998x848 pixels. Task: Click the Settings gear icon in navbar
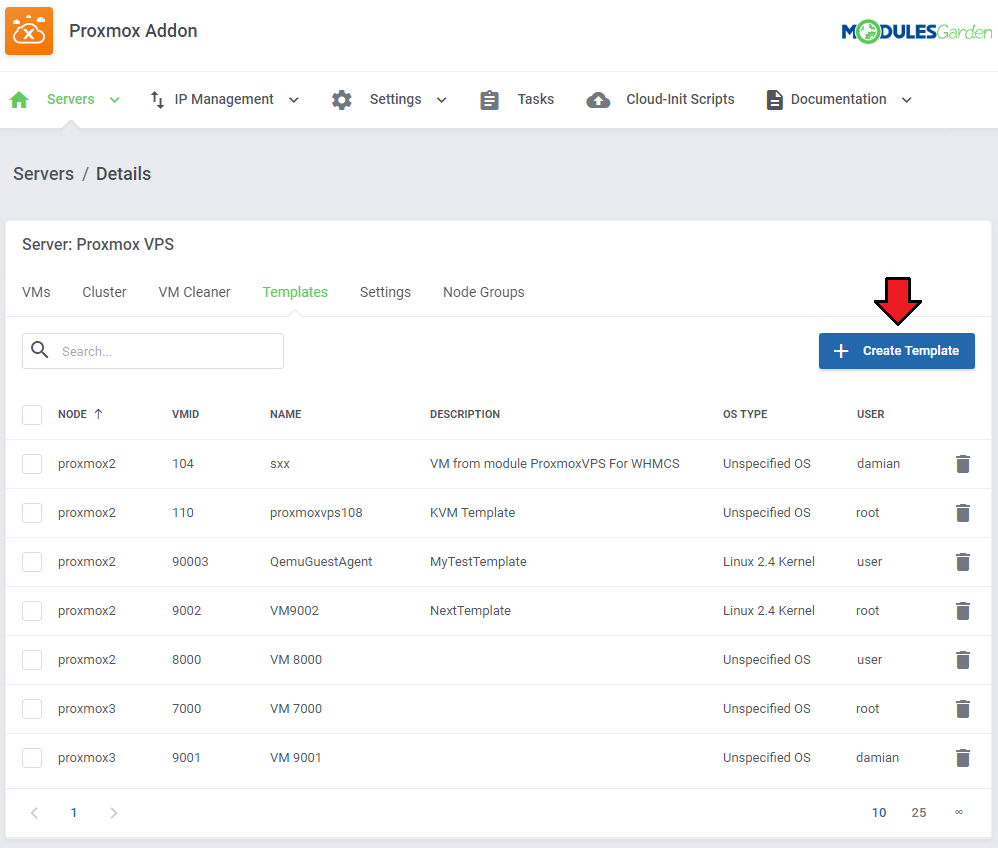pyautogui.click(x=342, y=99)
